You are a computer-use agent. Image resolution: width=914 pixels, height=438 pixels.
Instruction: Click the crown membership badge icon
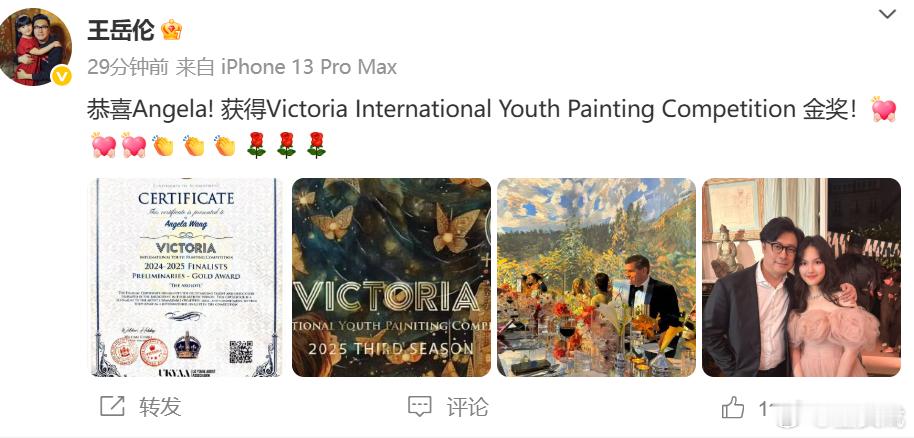coord(171,30)
